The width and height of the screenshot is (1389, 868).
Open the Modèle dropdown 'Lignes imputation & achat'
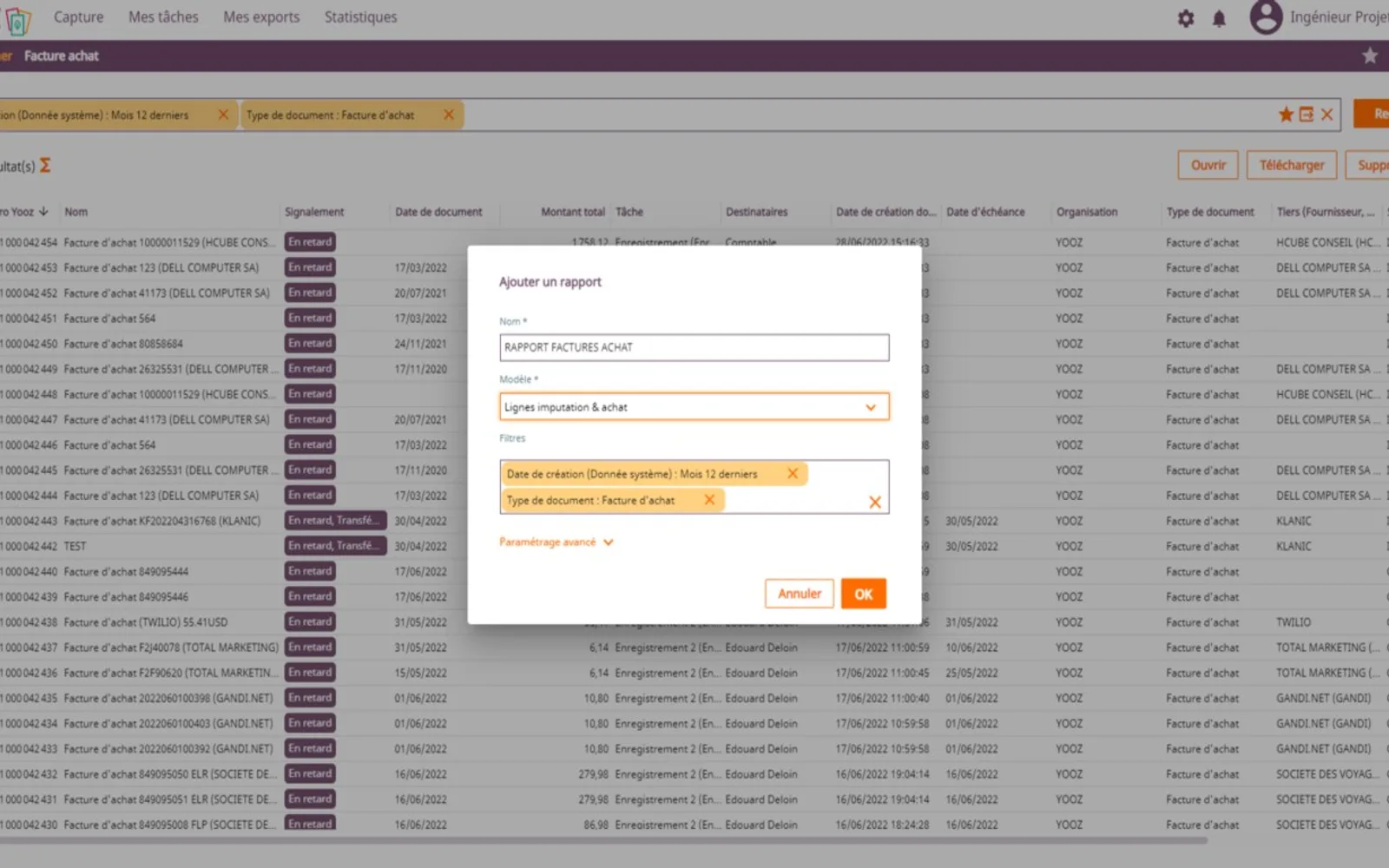coord(694,407)
